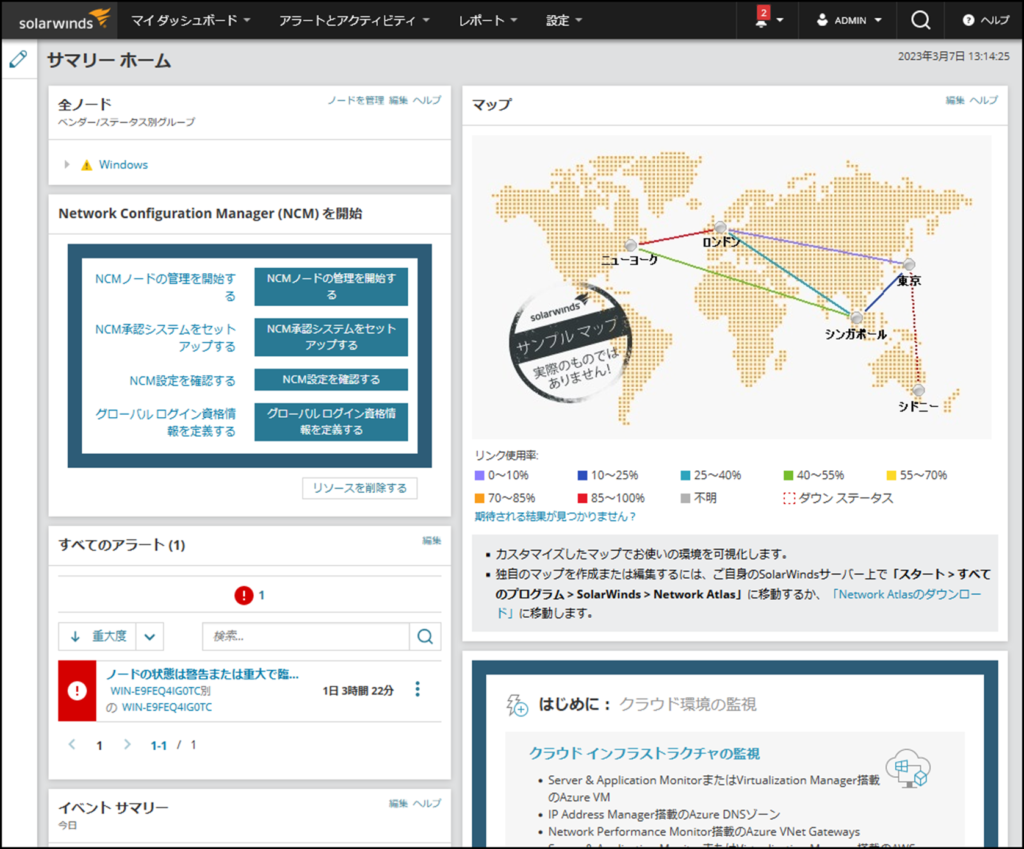Click the search magnifier in top bar
1024x849 pixels.
tap(920, 20)
